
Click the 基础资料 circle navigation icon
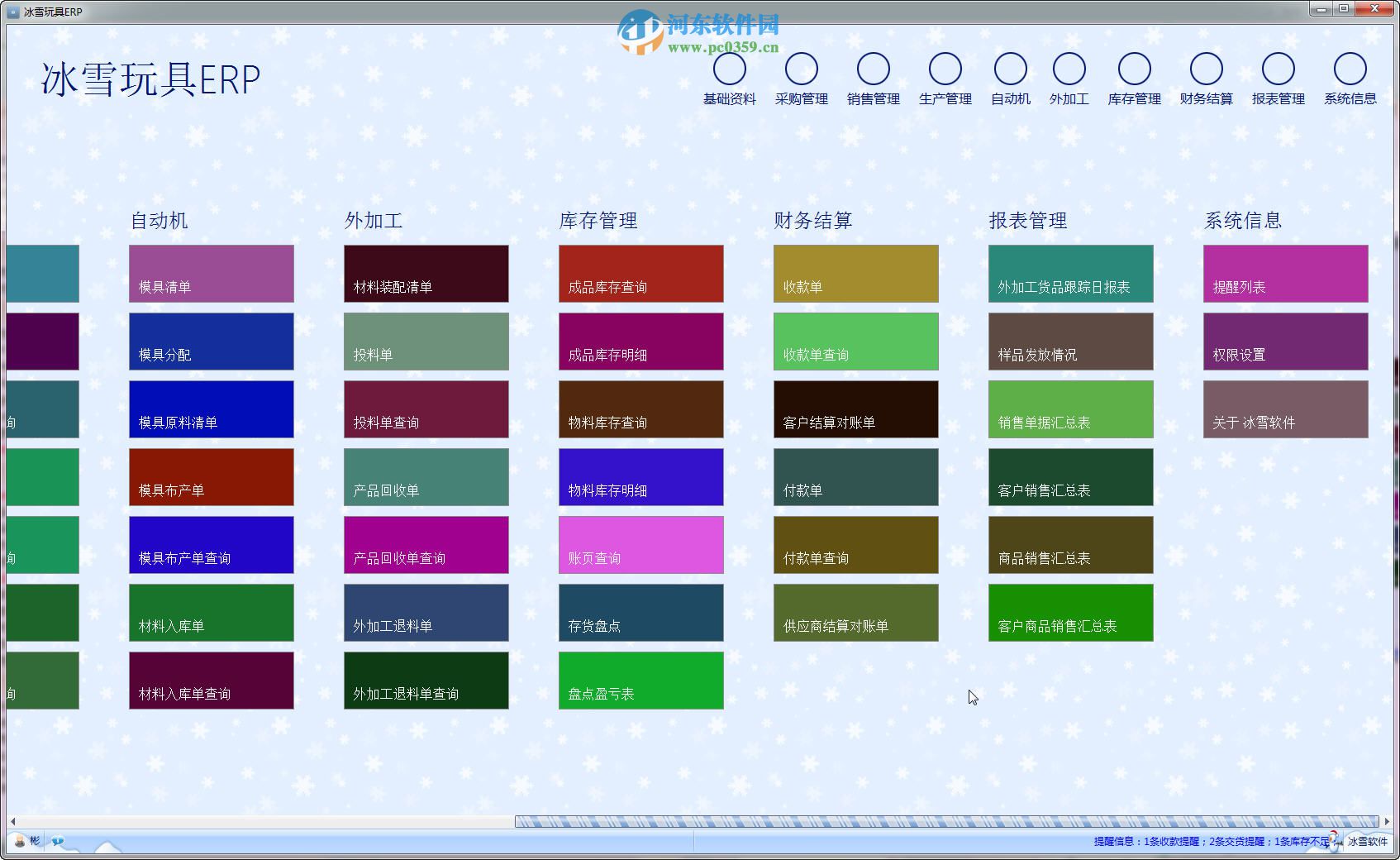point(730,69)
